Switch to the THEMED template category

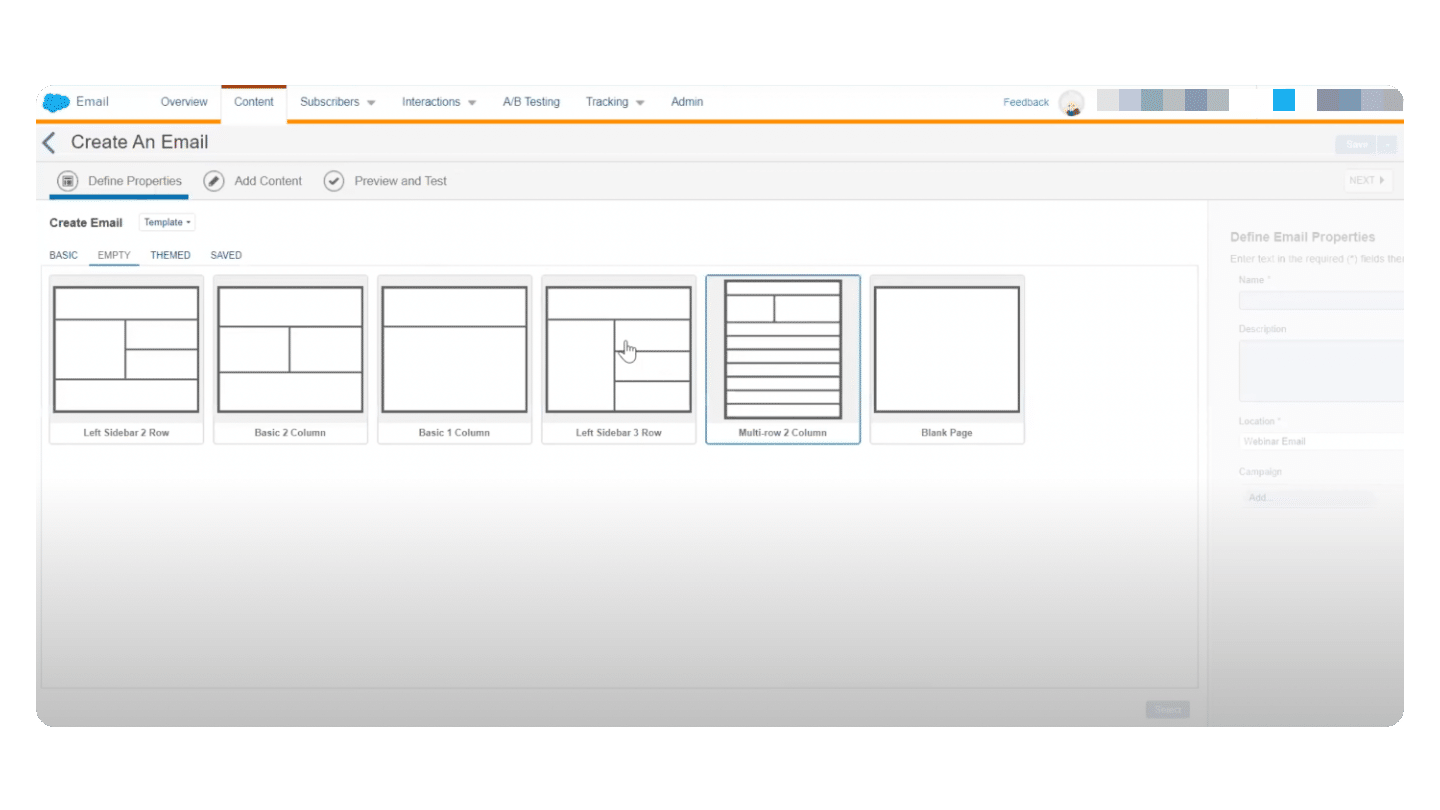tap(170, 255)
